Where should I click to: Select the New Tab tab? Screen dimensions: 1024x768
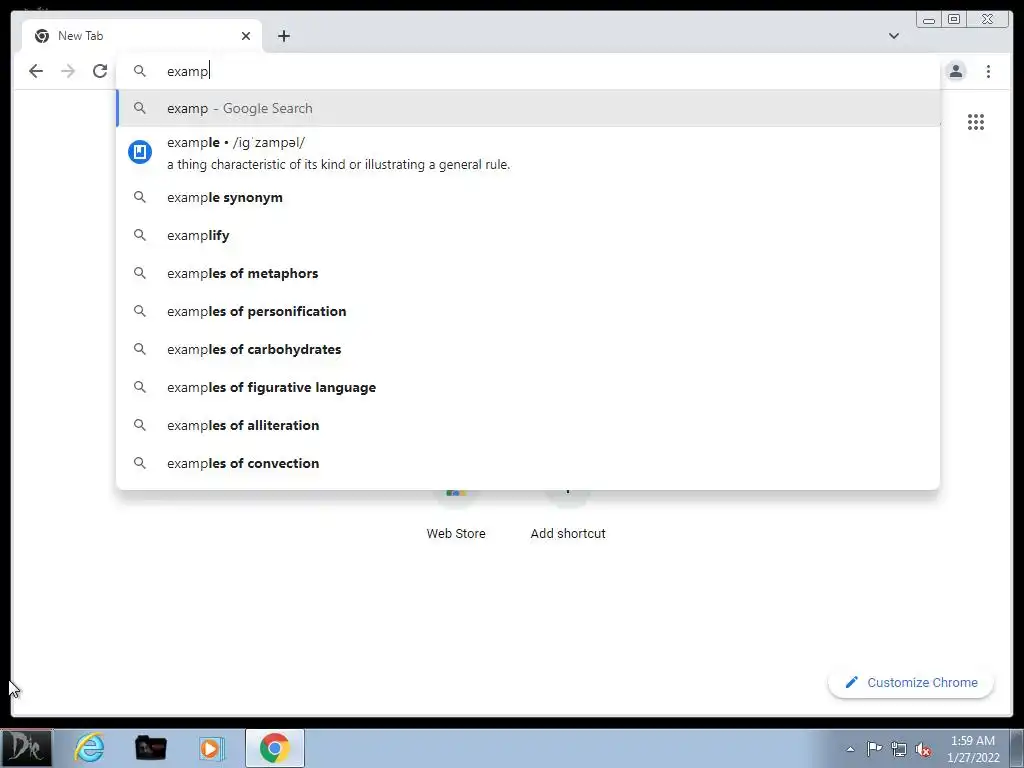click(142, 36)
